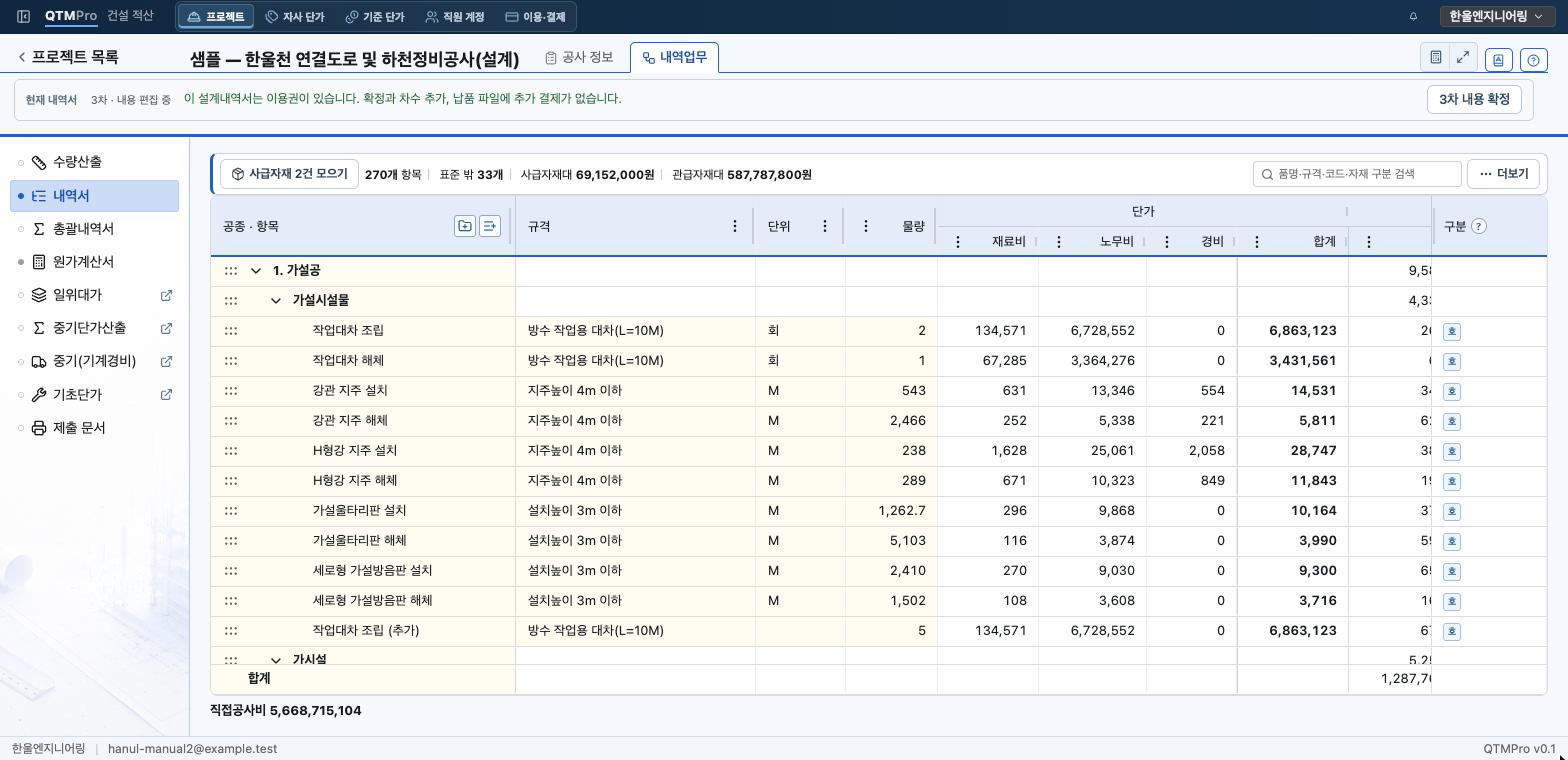The height and width of the screenshot is (760, 1568).
Task: Open 원가계산서 in the sidebar
Action: 95,262
